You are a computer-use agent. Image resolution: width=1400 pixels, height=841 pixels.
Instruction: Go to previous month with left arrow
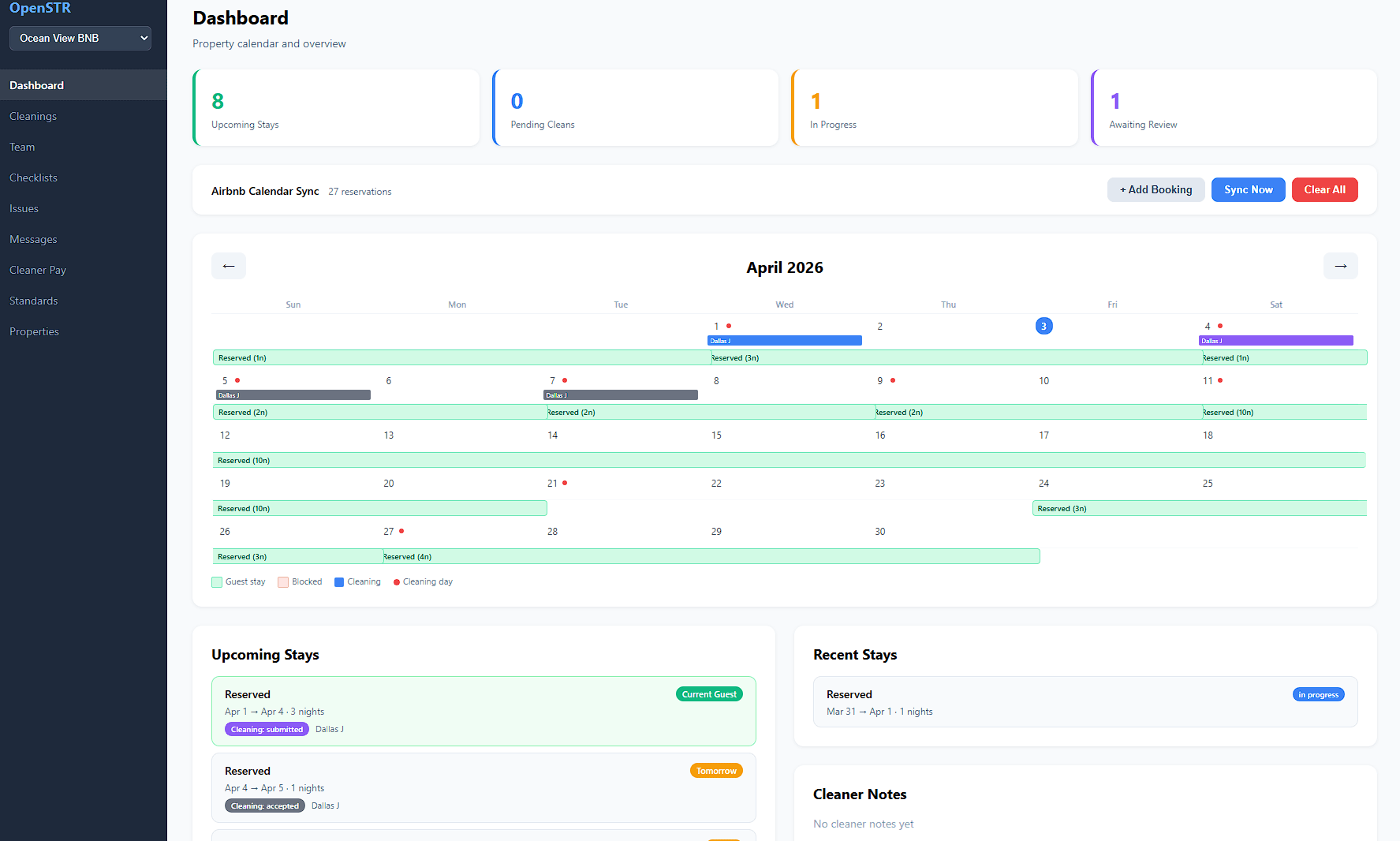point(229,266)
